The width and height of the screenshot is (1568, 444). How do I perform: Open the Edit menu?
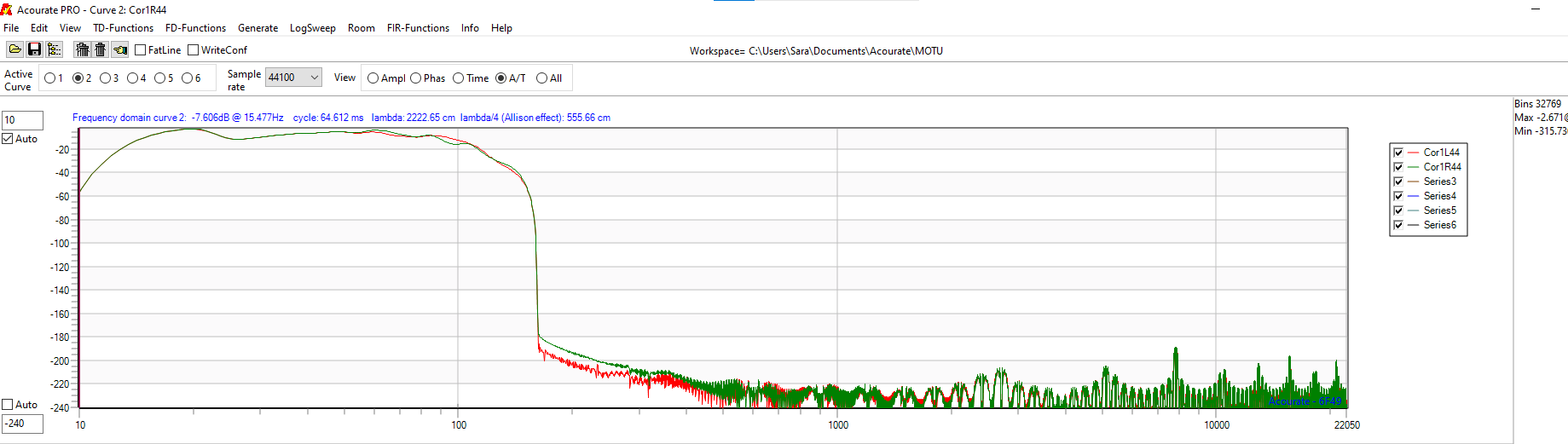coord(39,28)
